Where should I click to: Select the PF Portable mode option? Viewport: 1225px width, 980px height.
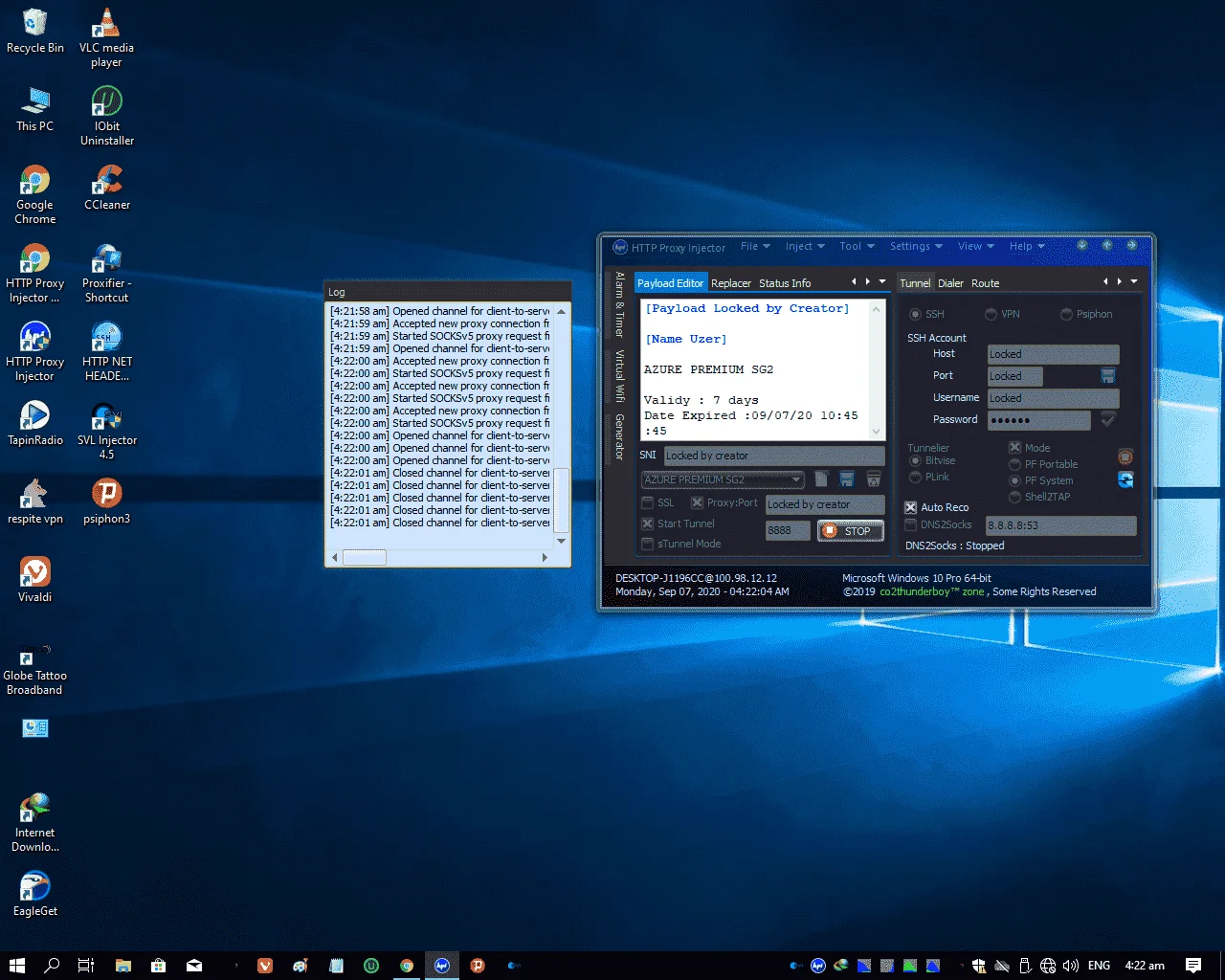1014,464
